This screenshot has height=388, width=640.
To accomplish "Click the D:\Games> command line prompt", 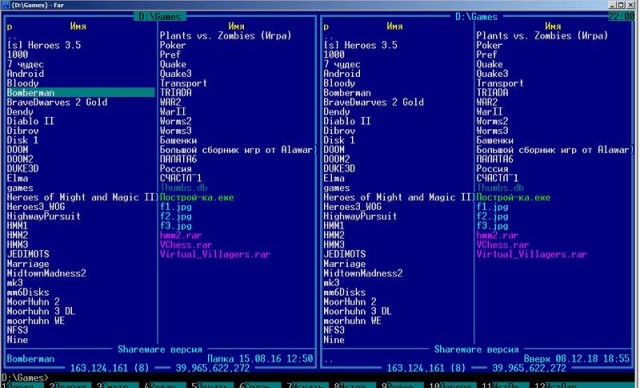I will point(24,378).
